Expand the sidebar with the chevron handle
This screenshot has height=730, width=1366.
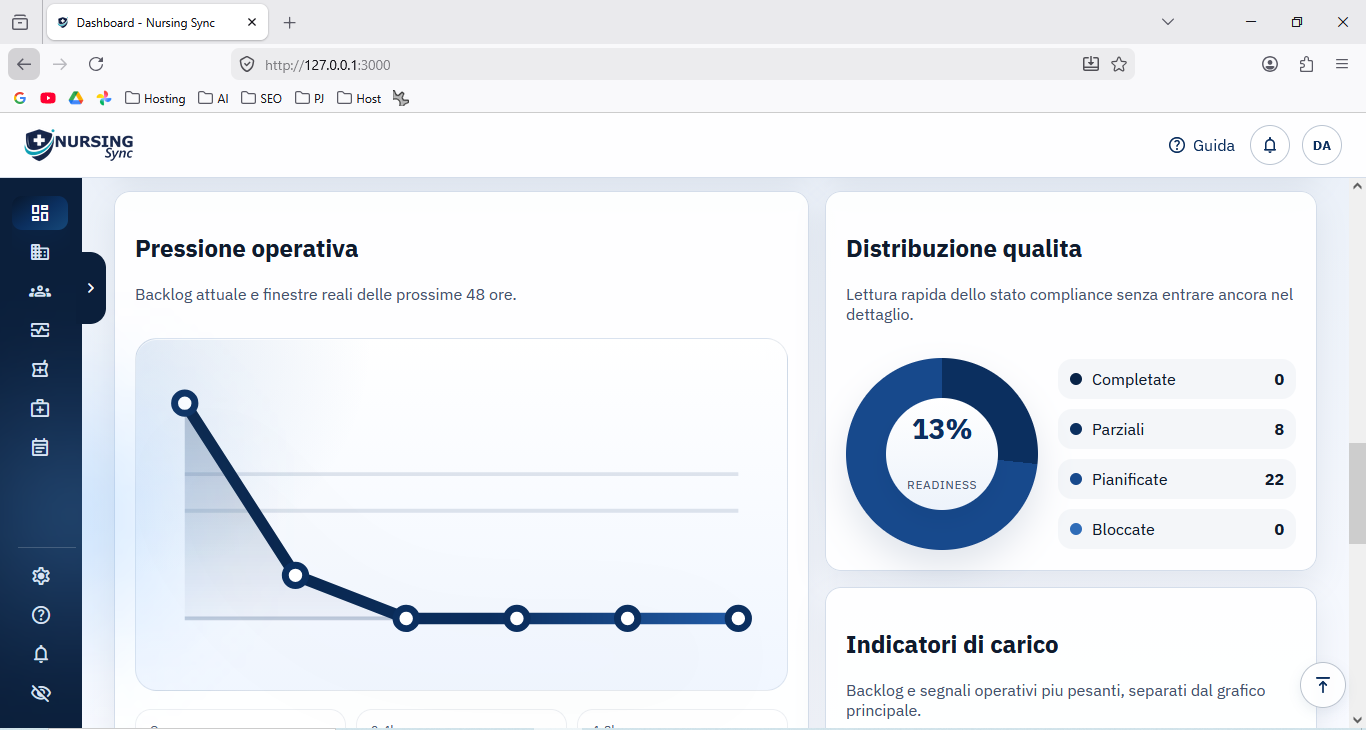click(x=92, y=288)
